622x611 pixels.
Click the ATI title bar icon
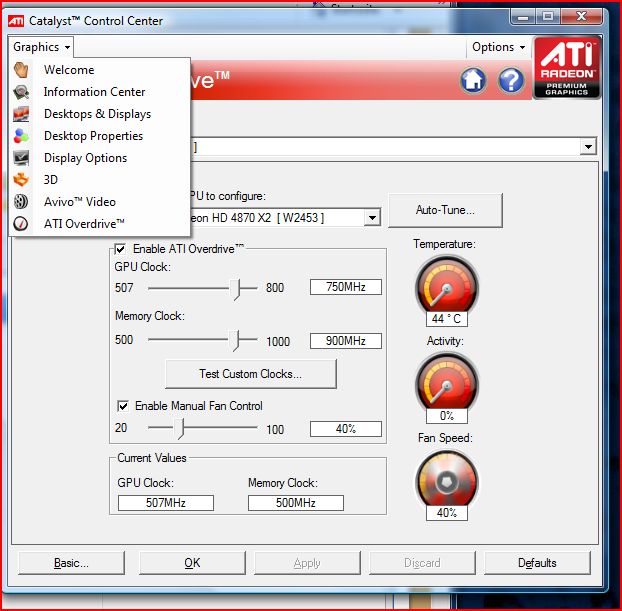[16, 21]
